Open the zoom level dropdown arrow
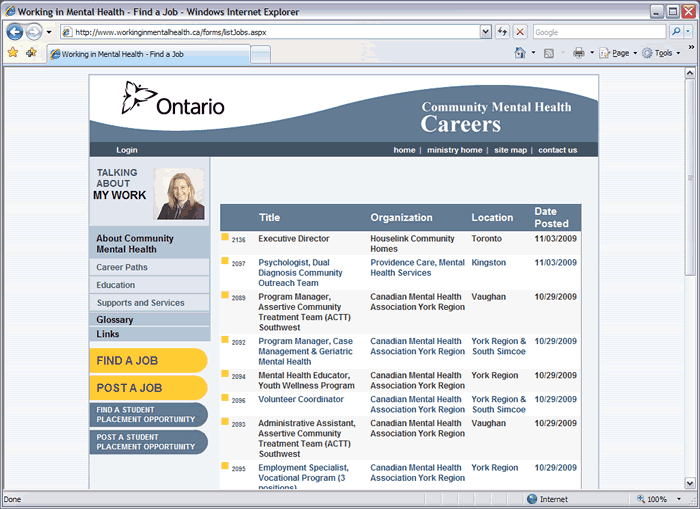The height and width of the screenshot is (509, 700). 679,499
